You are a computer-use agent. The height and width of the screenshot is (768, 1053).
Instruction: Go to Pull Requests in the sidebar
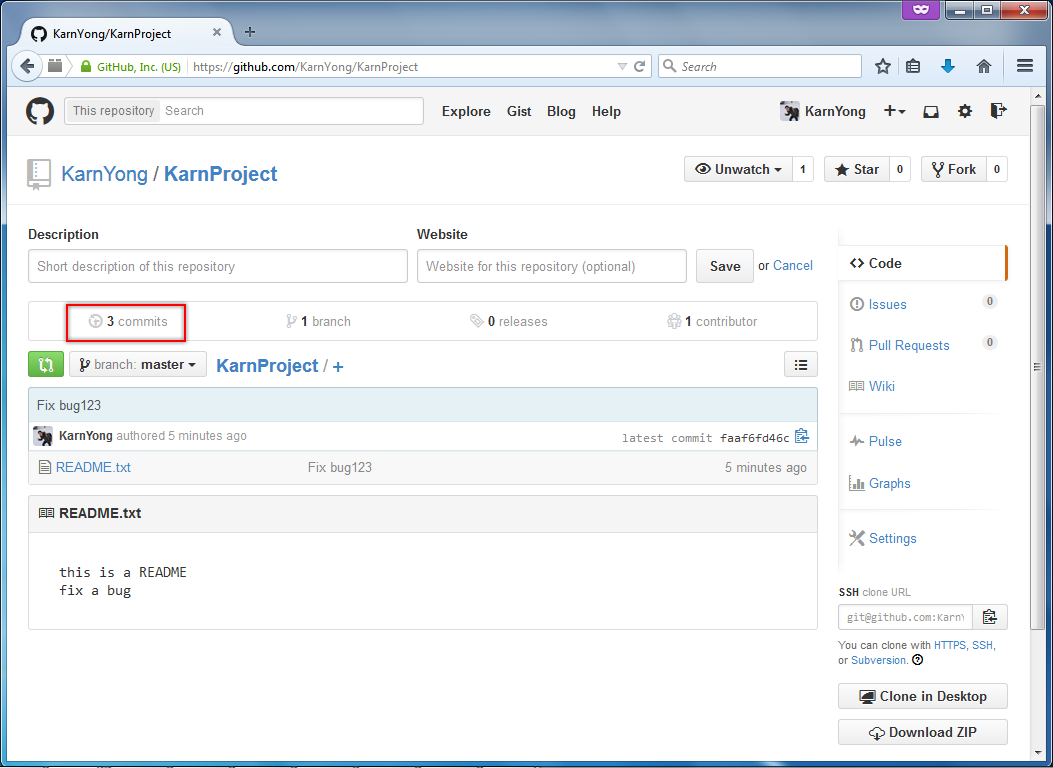coord(908,345)
